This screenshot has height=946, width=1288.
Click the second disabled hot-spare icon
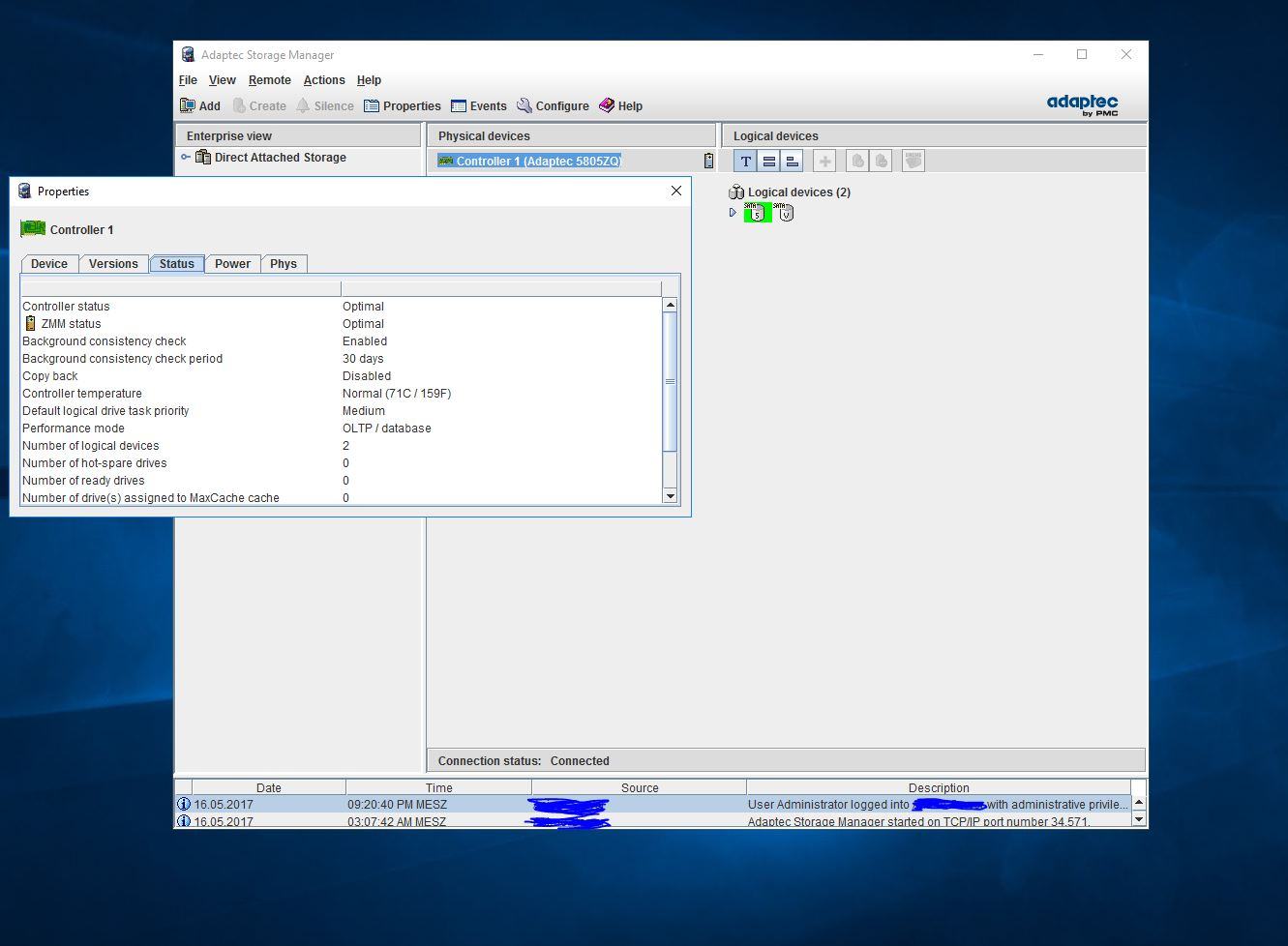pos(881,161)
